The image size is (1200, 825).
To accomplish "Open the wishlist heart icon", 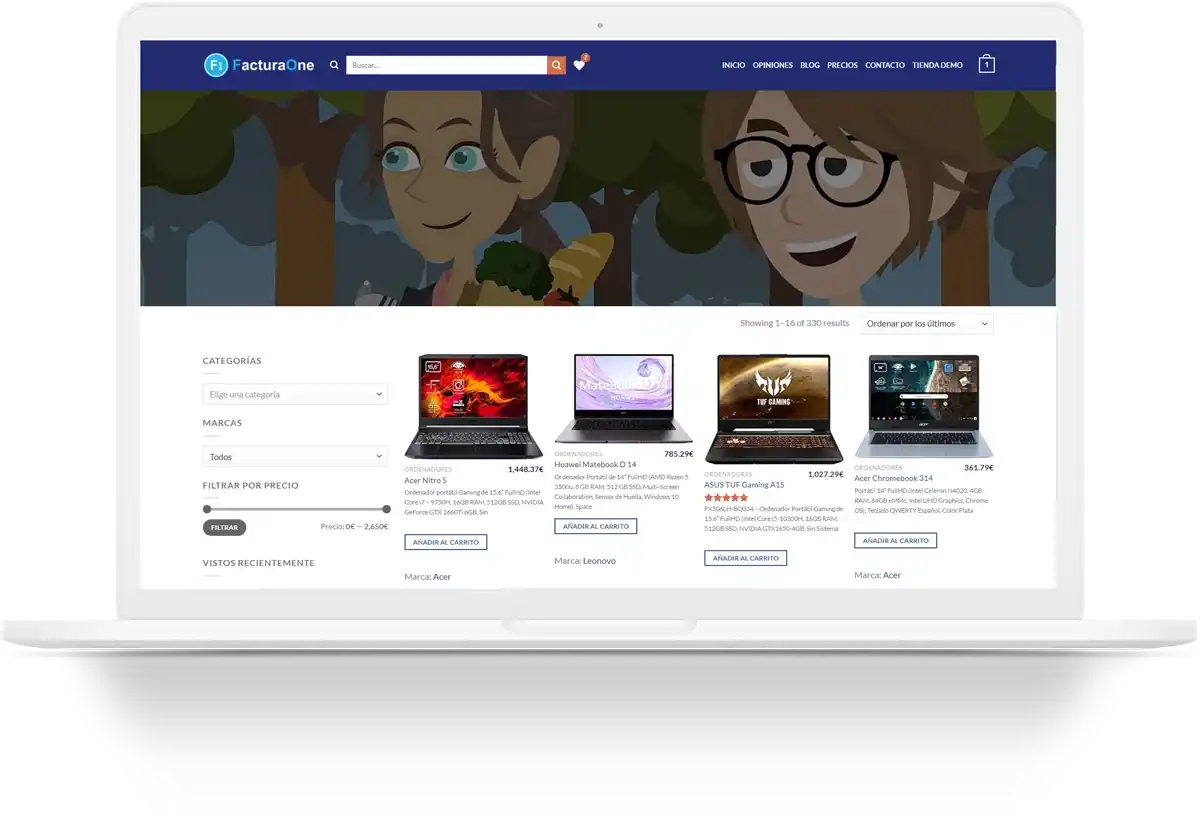I will pos(579,65).
